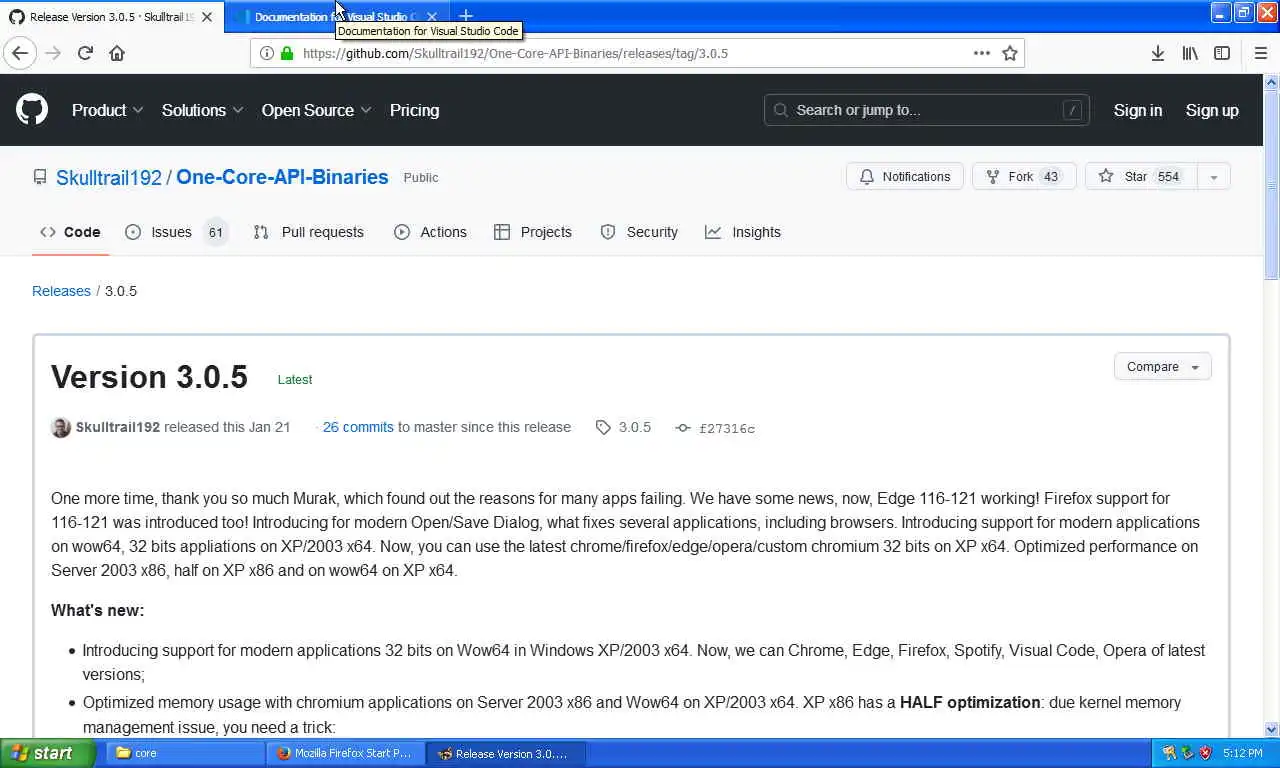Open the Skulltrail192 owner link
The image size is (1280, 768).
109,177
